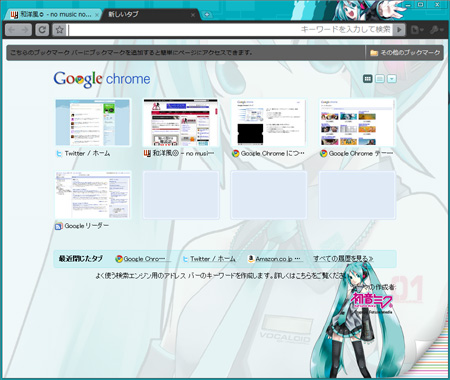Open the その他のブックマーク folder

(405, 53)
